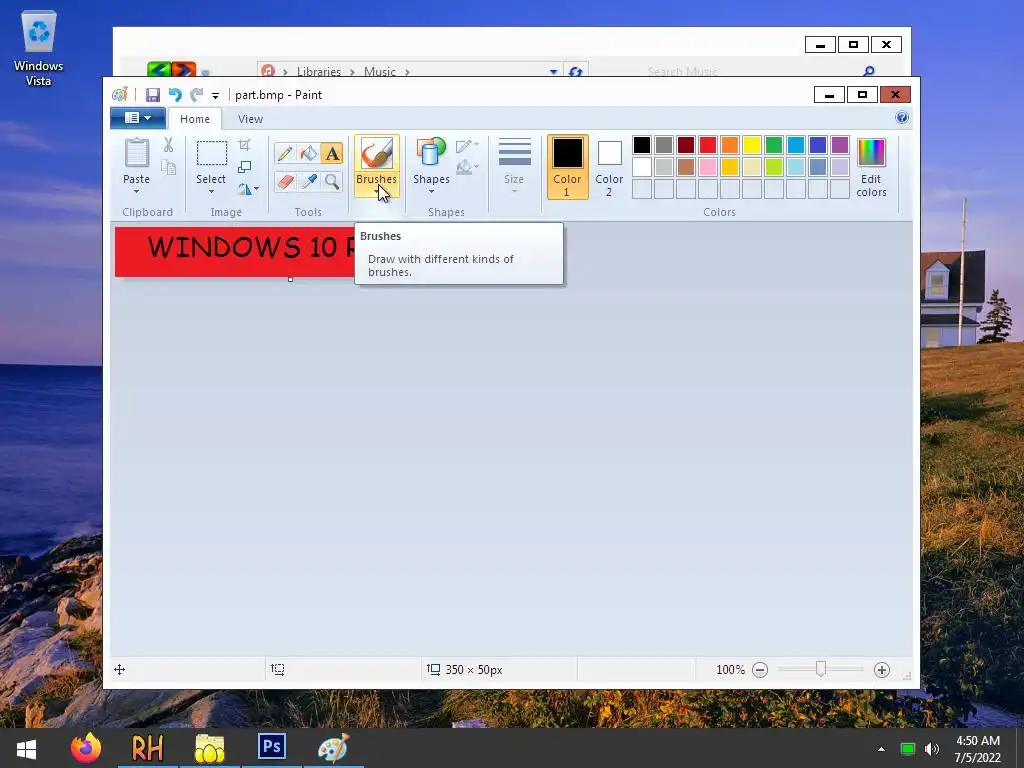Open the Select dropdown arrow
Screen dimensions: 1024x768
click(x=211, y=191)
